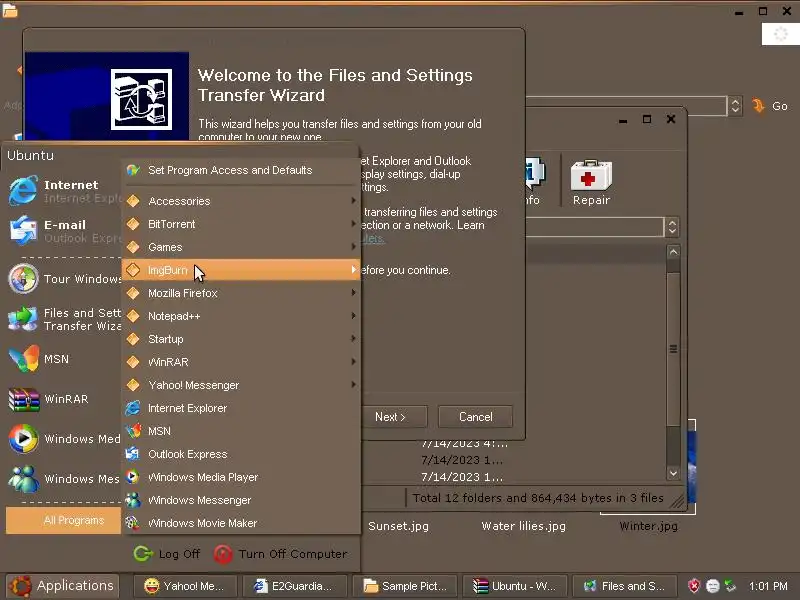The width and height of the screenshot is (800, 600).
Task: Expand the Startup program group
Action: (x=240, y=339)
